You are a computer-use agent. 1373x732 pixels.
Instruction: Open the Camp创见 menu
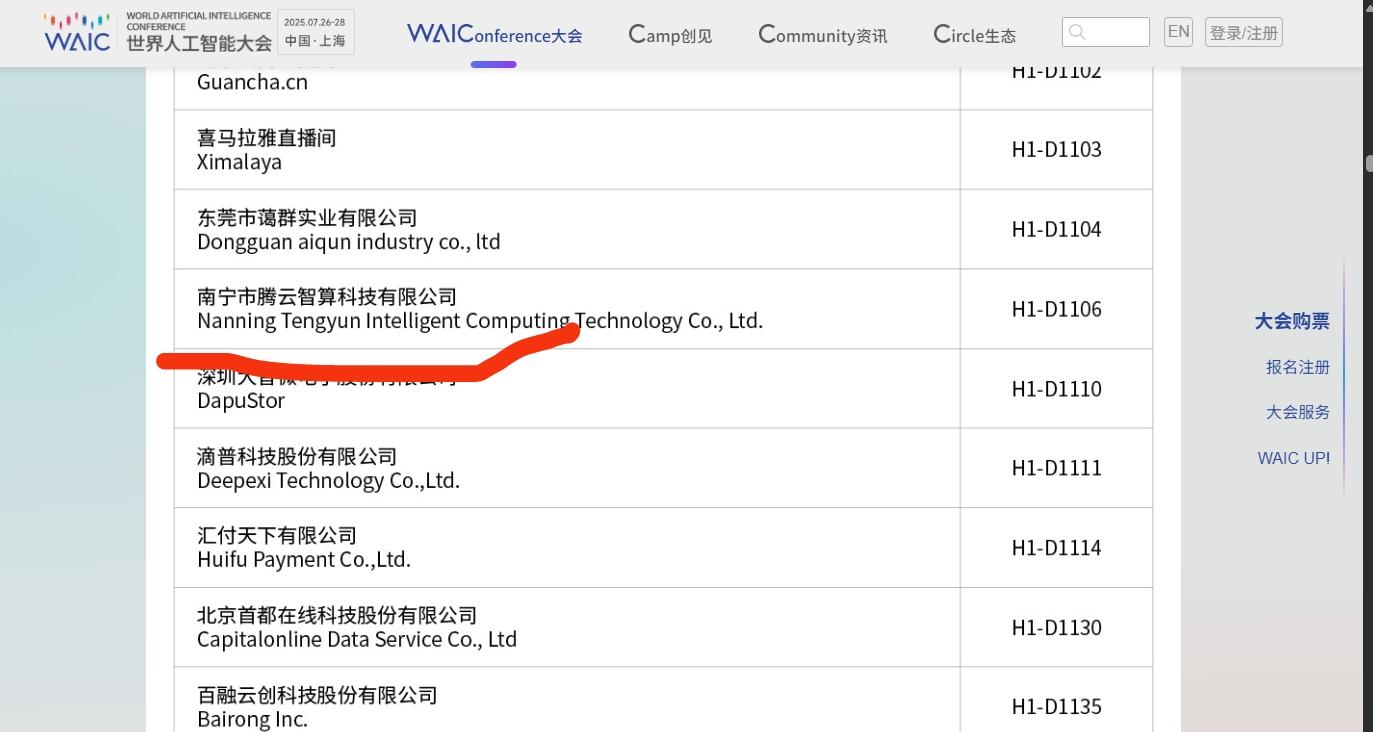click(670, 34)
